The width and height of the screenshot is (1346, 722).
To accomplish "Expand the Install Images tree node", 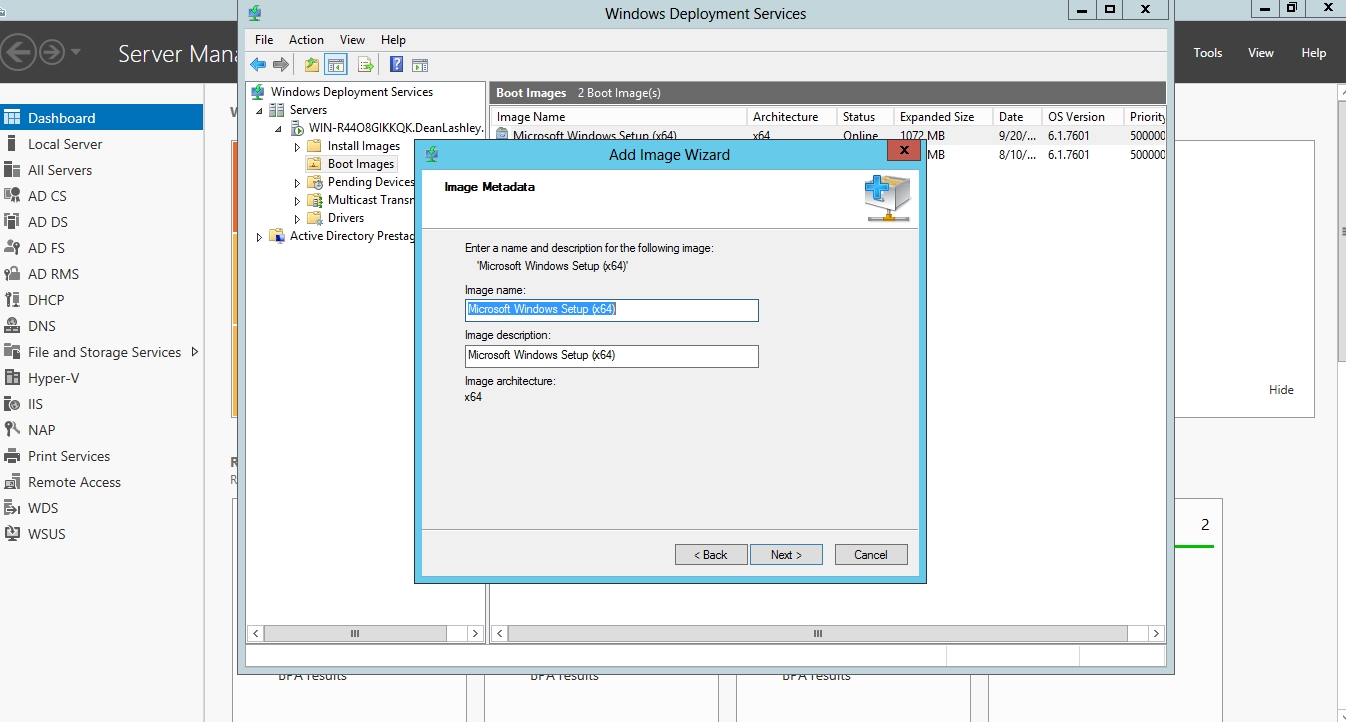I will coord(297,147).
